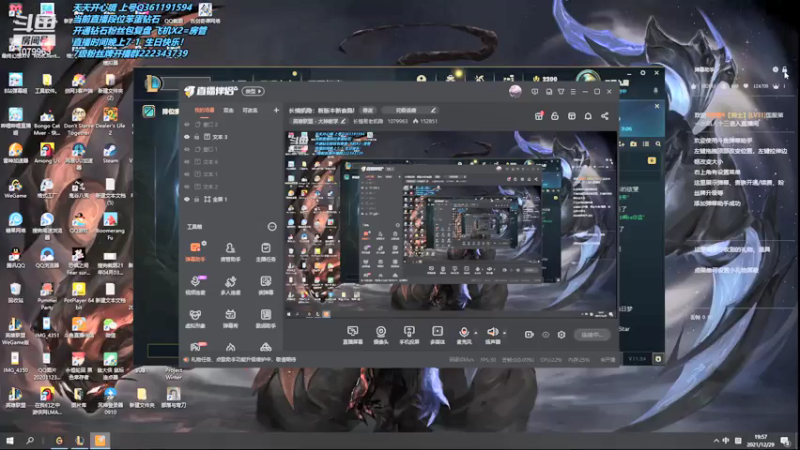
Task: Expand speaker options arrow
Action: [505, 333]
